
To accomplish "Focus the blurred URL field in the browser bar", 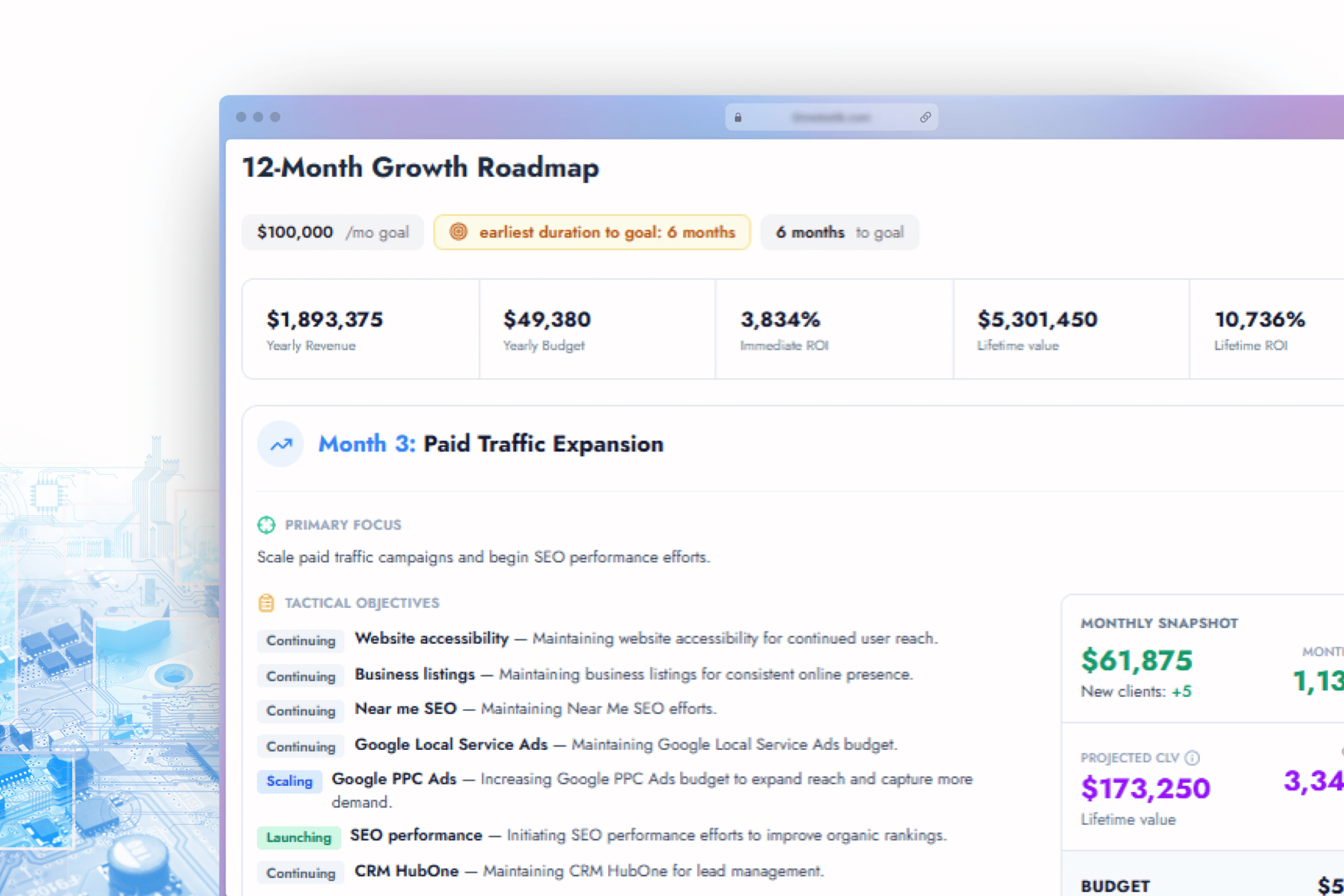I will 832,118.
